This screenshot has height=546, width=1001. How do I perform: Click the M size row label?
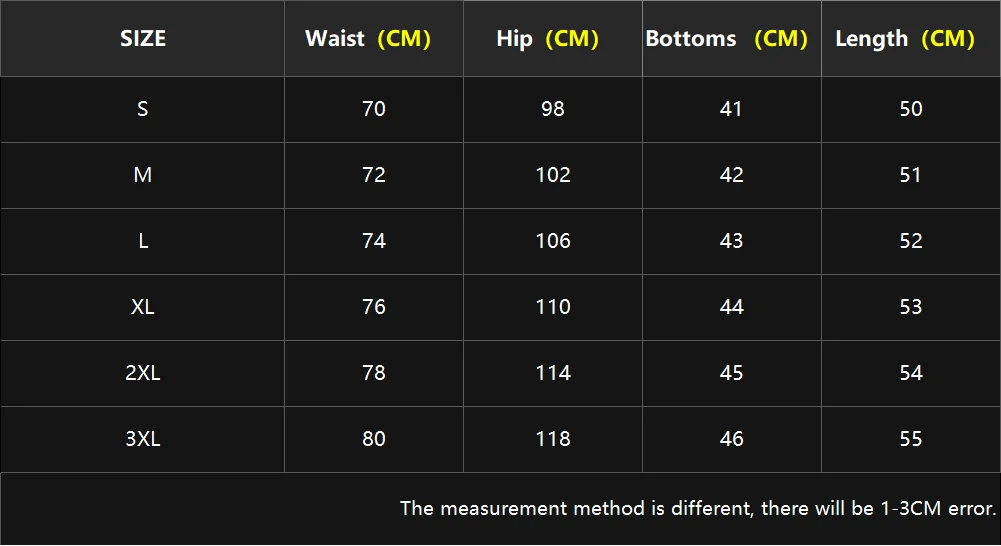[143, 175]
